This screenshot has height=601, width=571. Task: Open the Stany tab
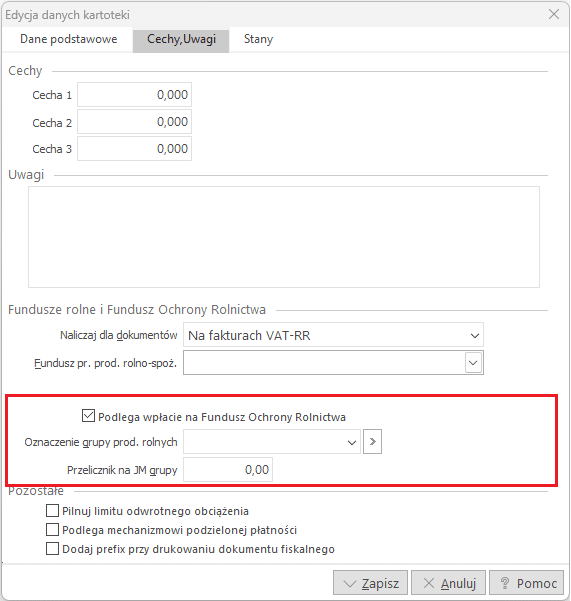point(258,39)
